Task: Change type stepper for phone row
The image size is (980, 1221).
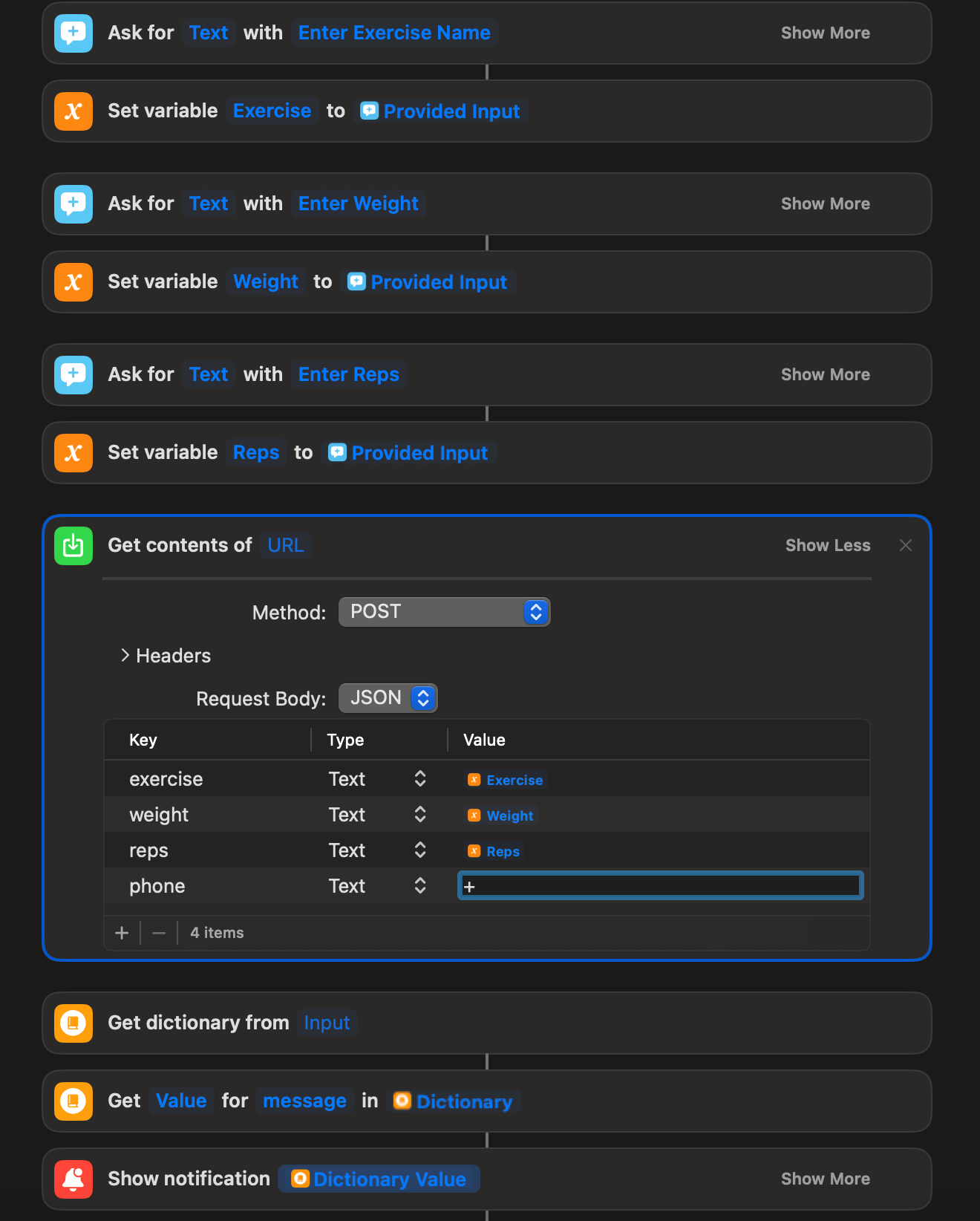Action: 419,886
